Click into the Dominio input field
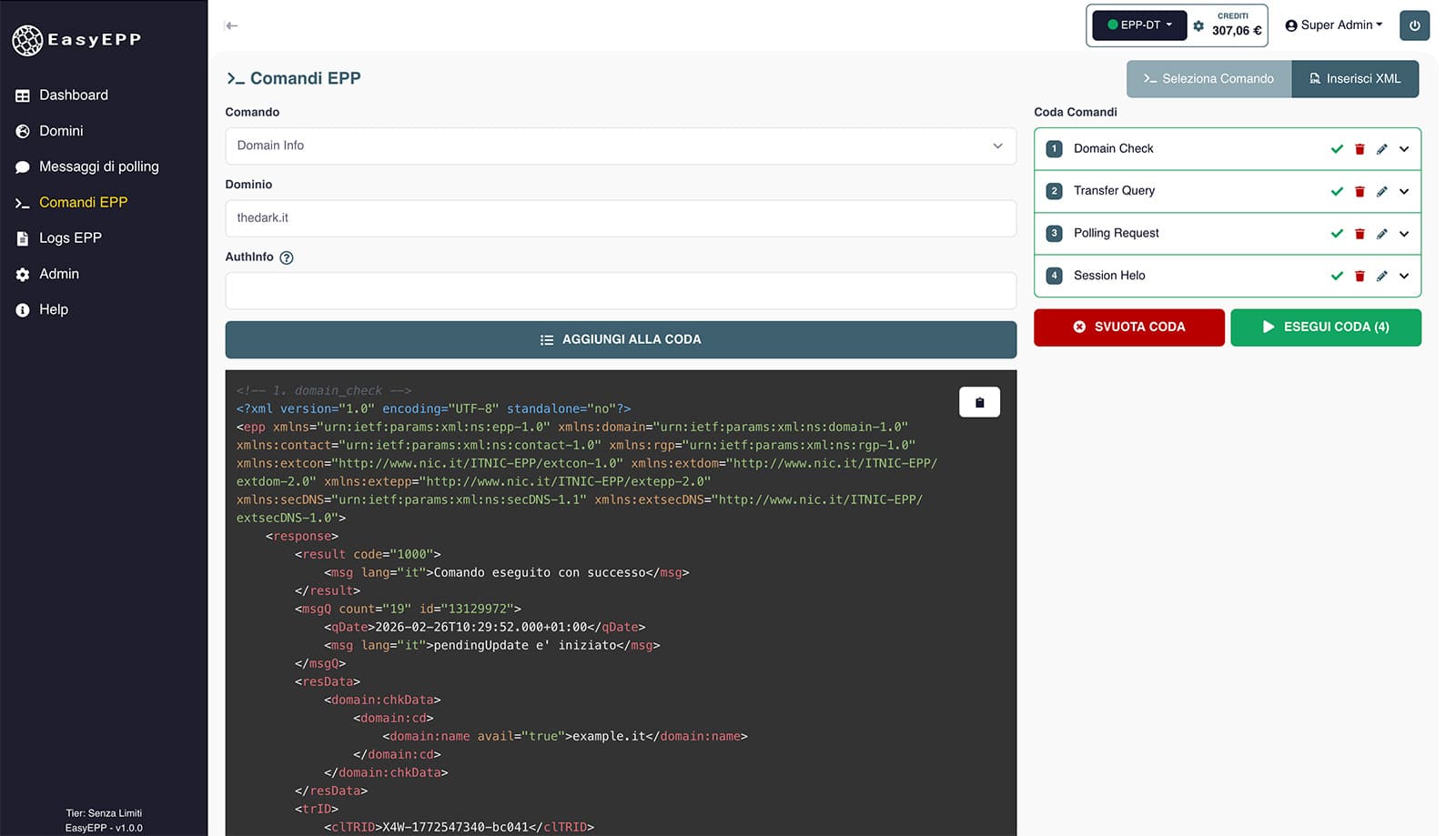The height and width of the screenshot is (836, 1456). point(620,218)
